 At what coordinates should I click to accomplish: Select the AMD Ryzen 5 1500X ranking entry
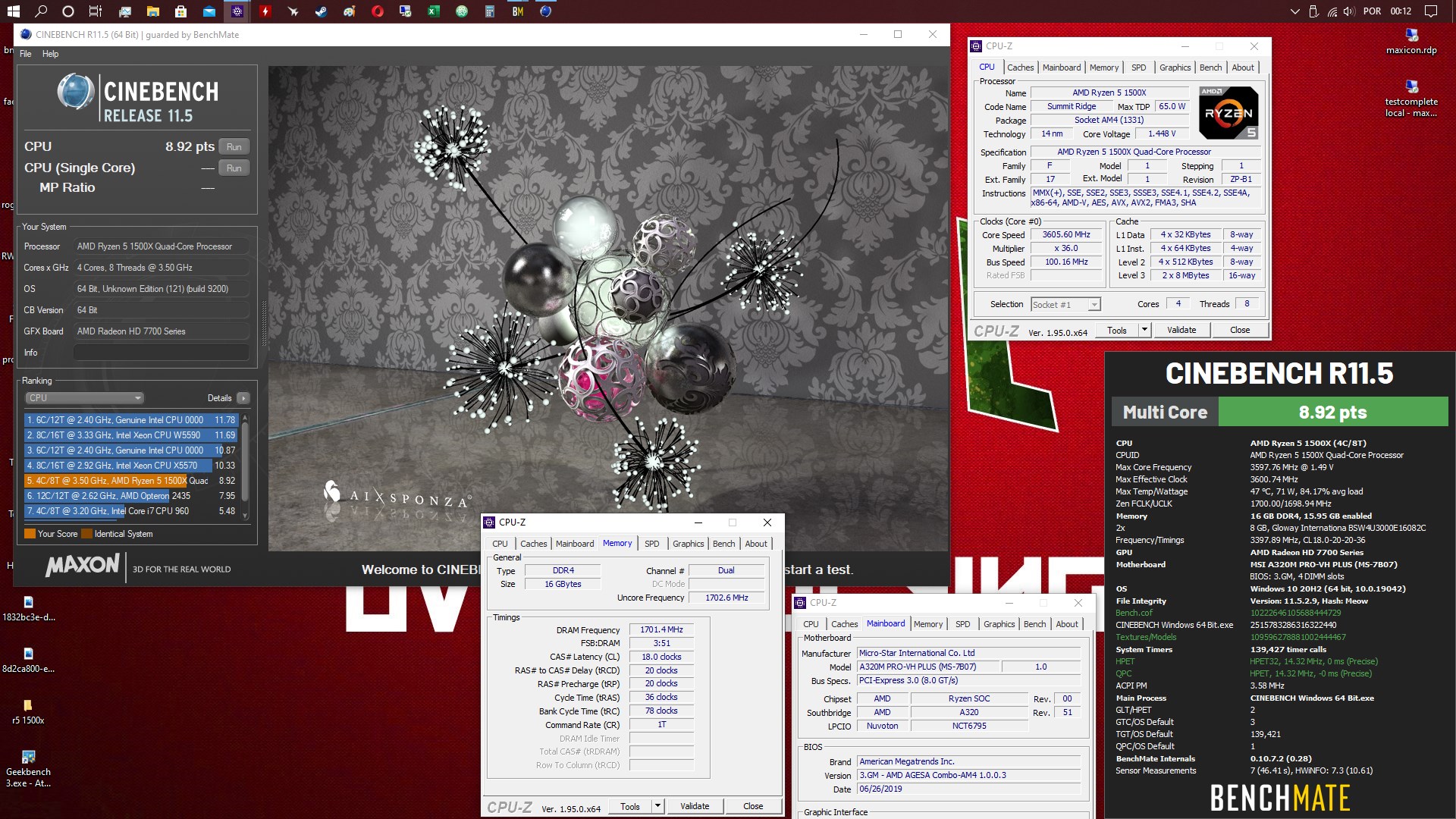[131, 481]
